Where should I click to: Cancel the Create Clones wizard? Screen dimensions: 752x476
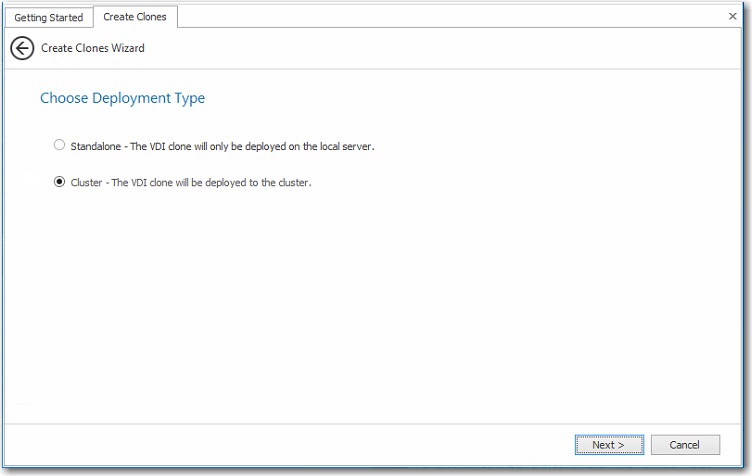pos(685,444)
